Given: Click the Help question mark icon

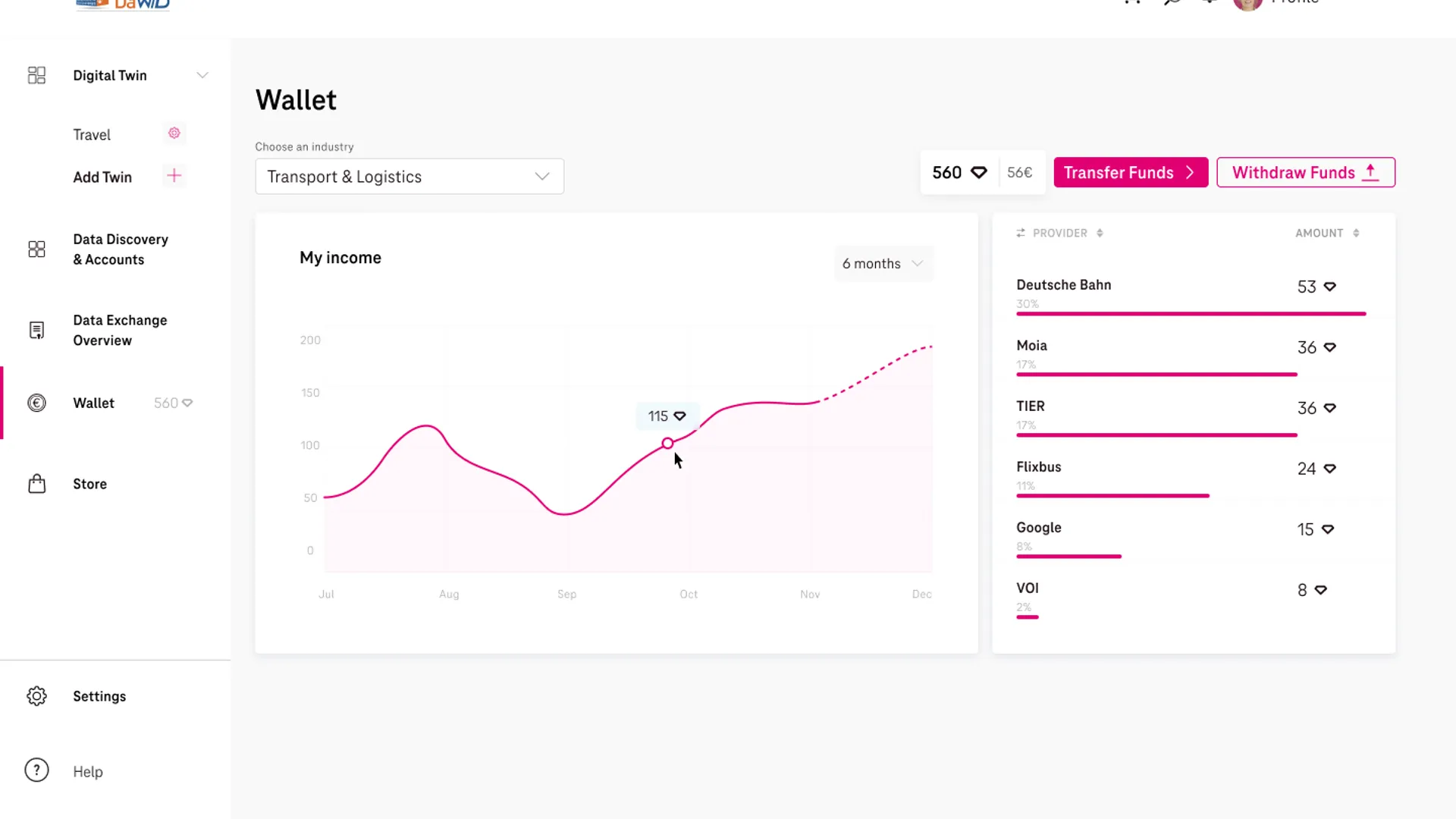Looking at the screenshot, I should 36,770.
